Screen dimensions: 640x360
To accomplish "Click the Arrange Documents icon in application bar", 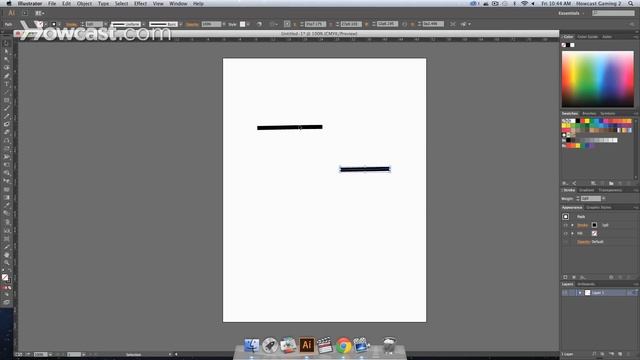I will [40, 13].
